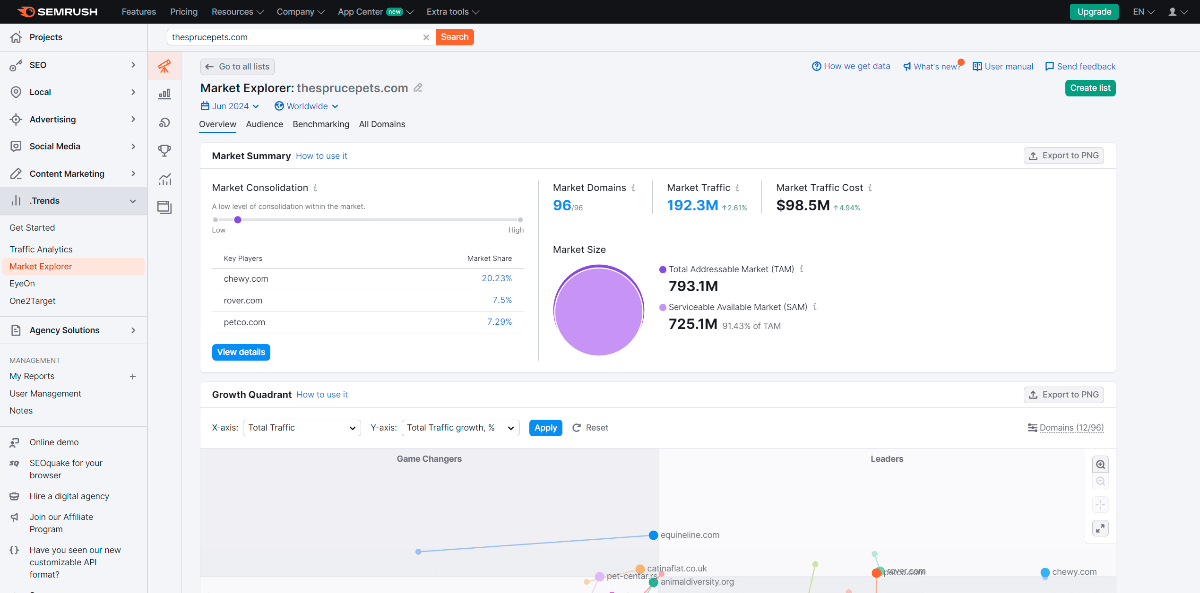1200x593 pixels.
Task: Open the user account menu icon
Action: point(1176,12)
